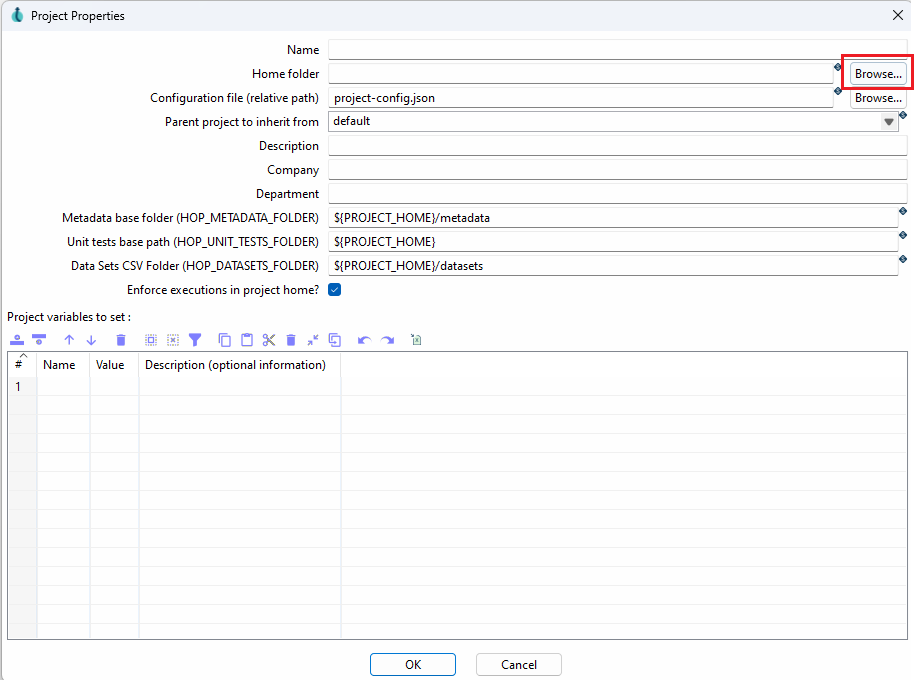Open Parent project to inherit from dropdown

coord(889,122)
